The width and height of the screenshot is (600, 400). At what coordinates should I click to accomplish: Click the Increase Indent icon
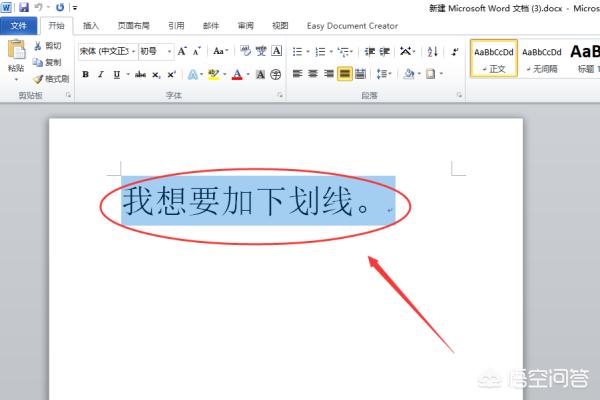pos(385,51)
